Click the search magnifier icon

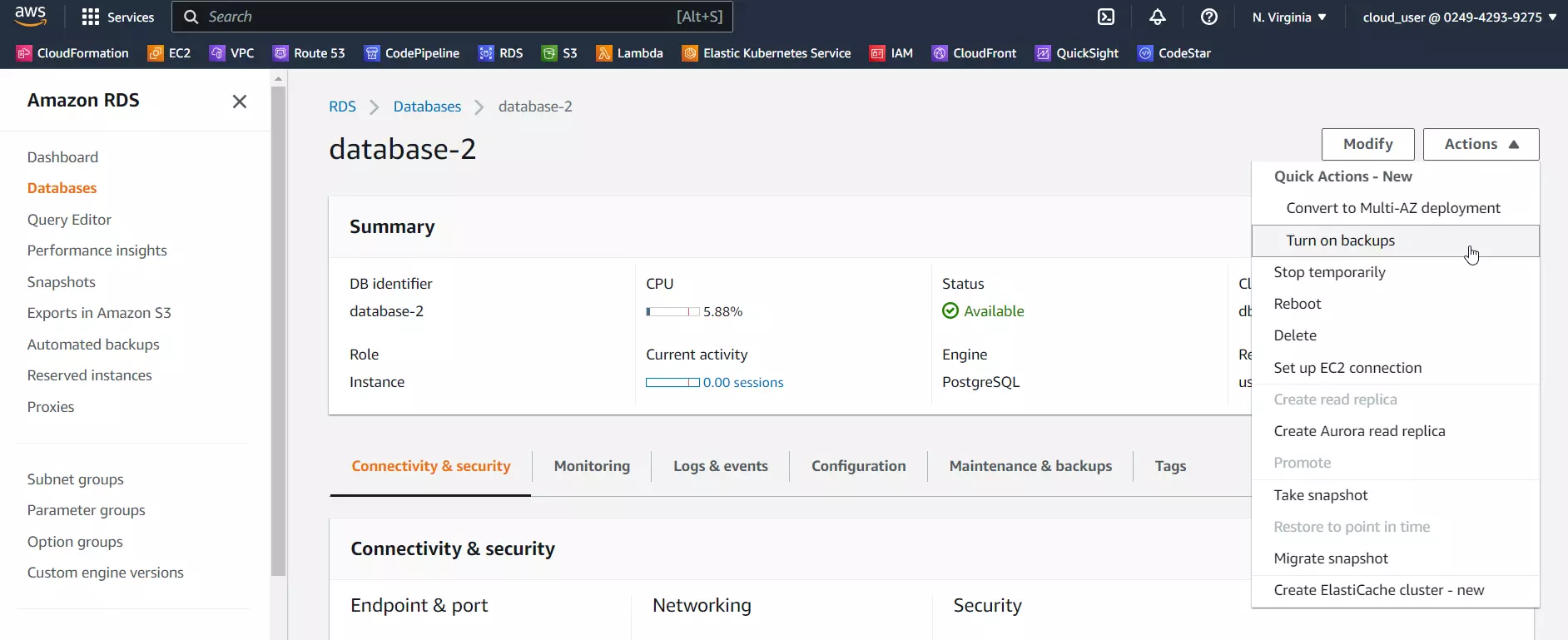[x=191, y=17]
